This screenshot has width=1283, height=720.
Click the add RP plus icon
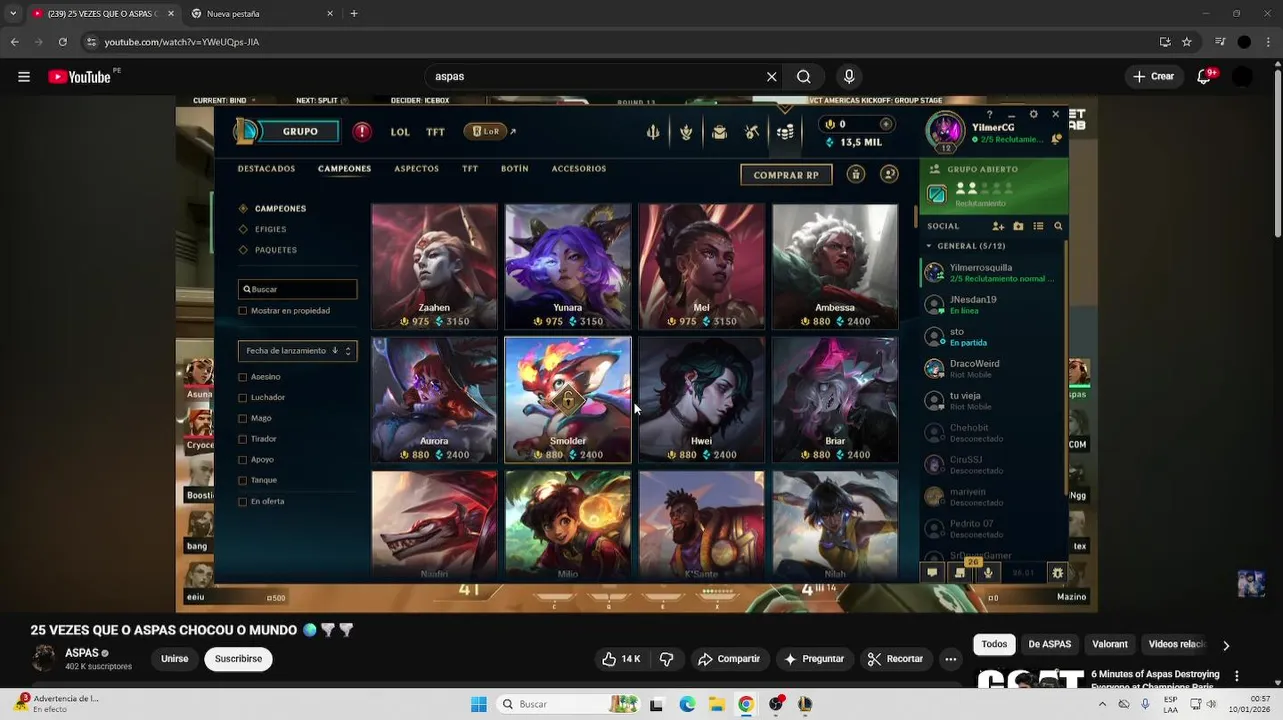886,124
